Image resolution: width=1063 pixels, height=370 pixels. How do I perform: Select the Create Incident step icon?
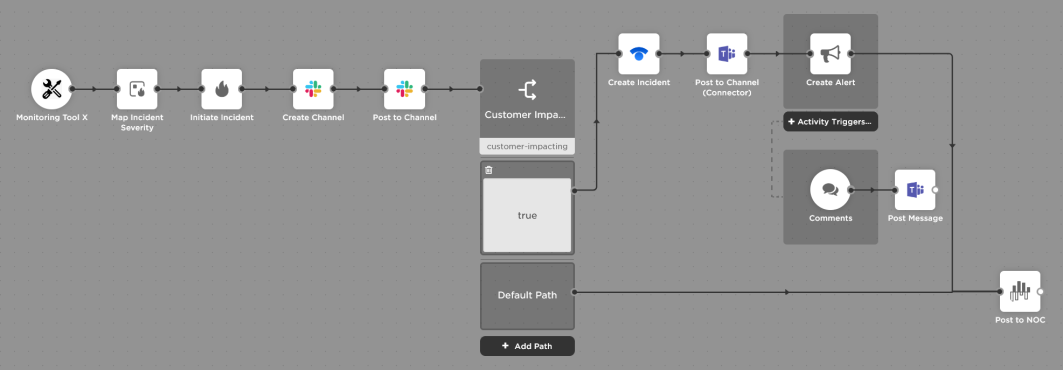[x=639, y=54]
